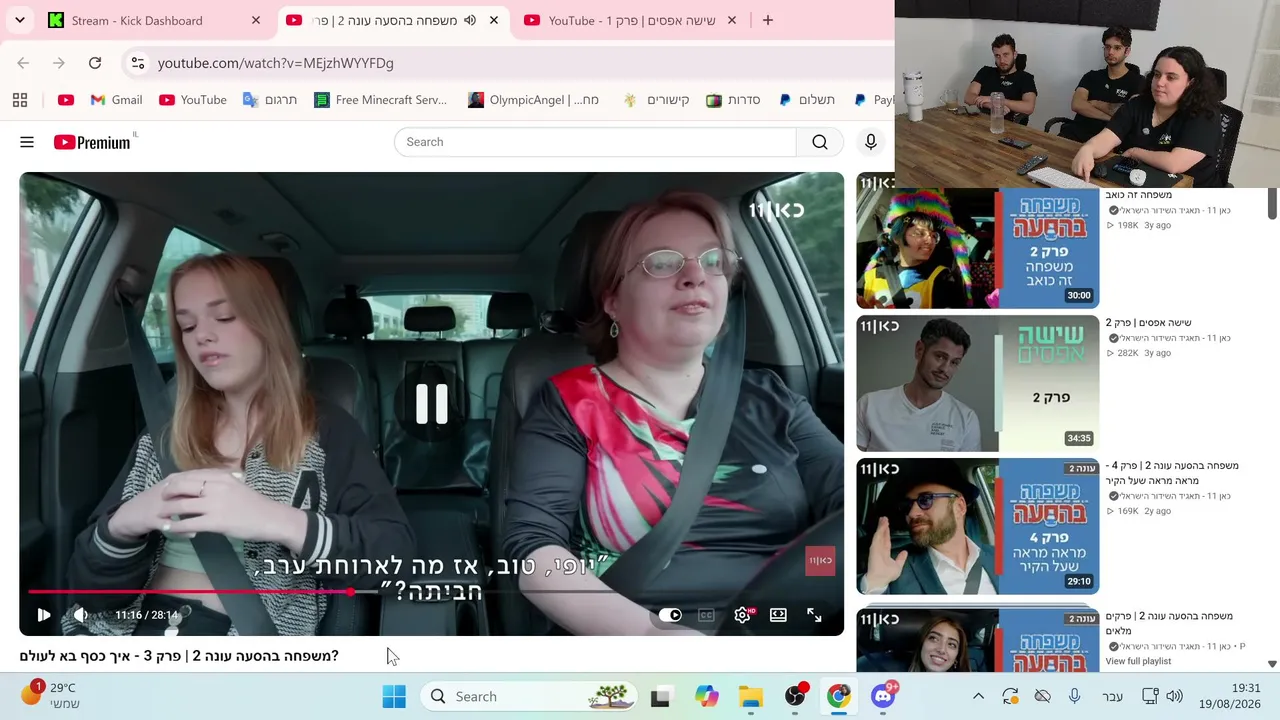This screenshot has height=720, width=1280.
Task: Run the YouTube search magnifier button
Action: [820, 142]
